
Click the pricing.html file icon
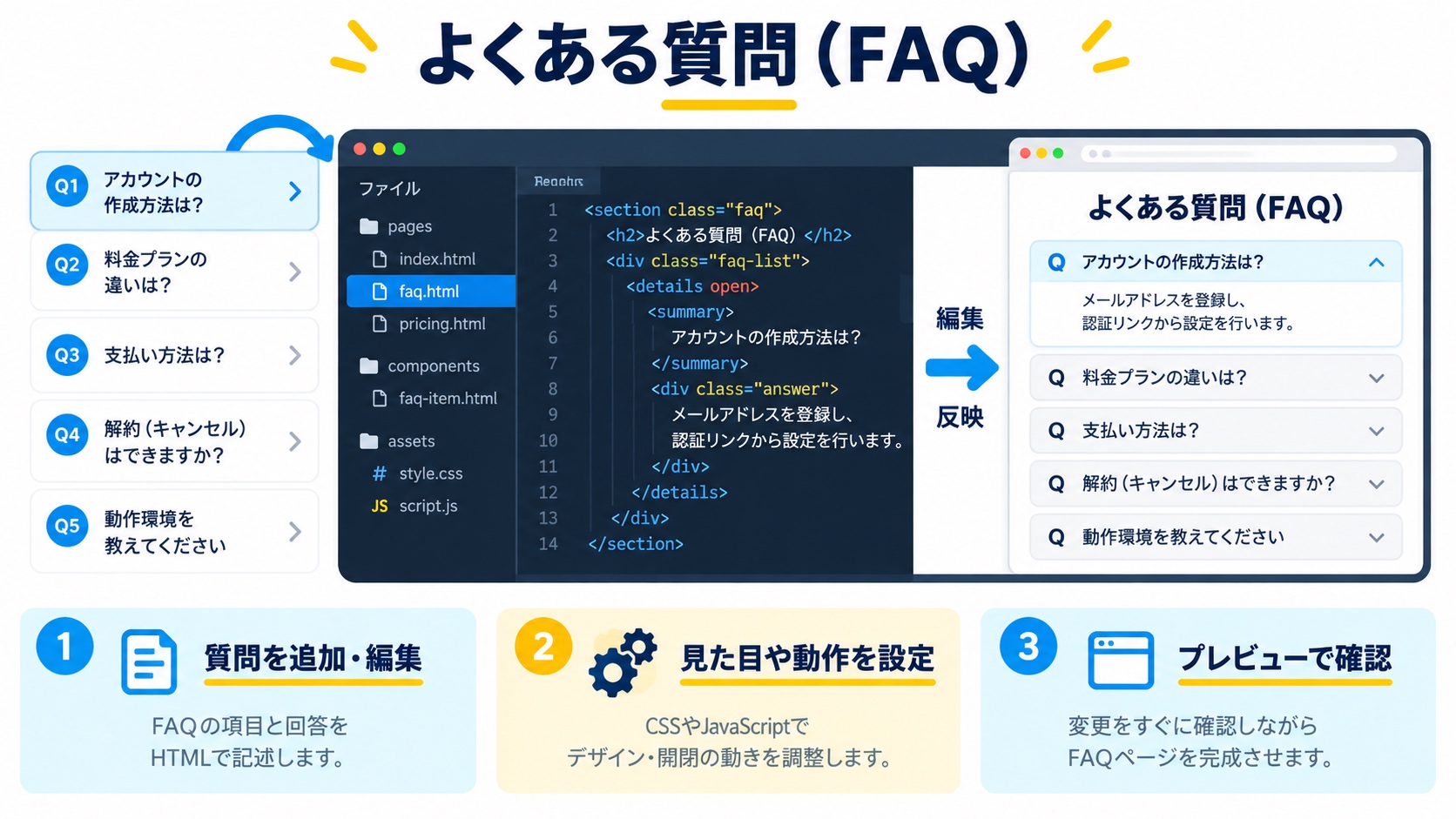point(380,324)
